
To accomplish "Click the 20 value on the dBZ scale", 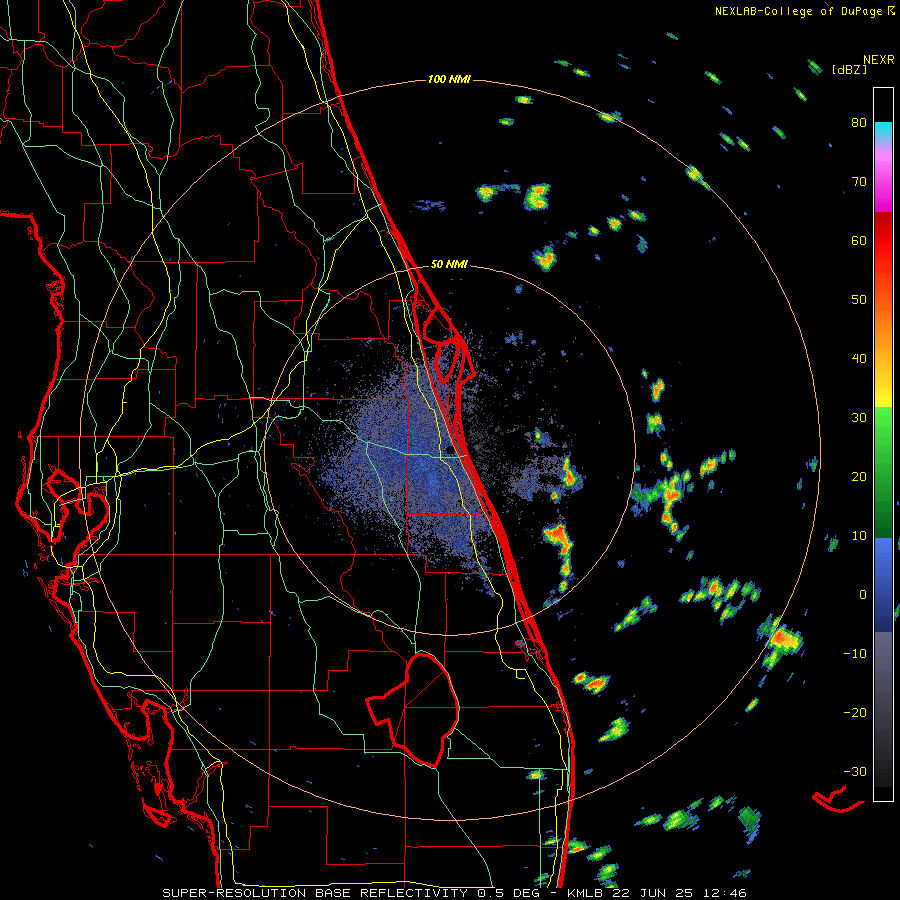I will 859,476.
